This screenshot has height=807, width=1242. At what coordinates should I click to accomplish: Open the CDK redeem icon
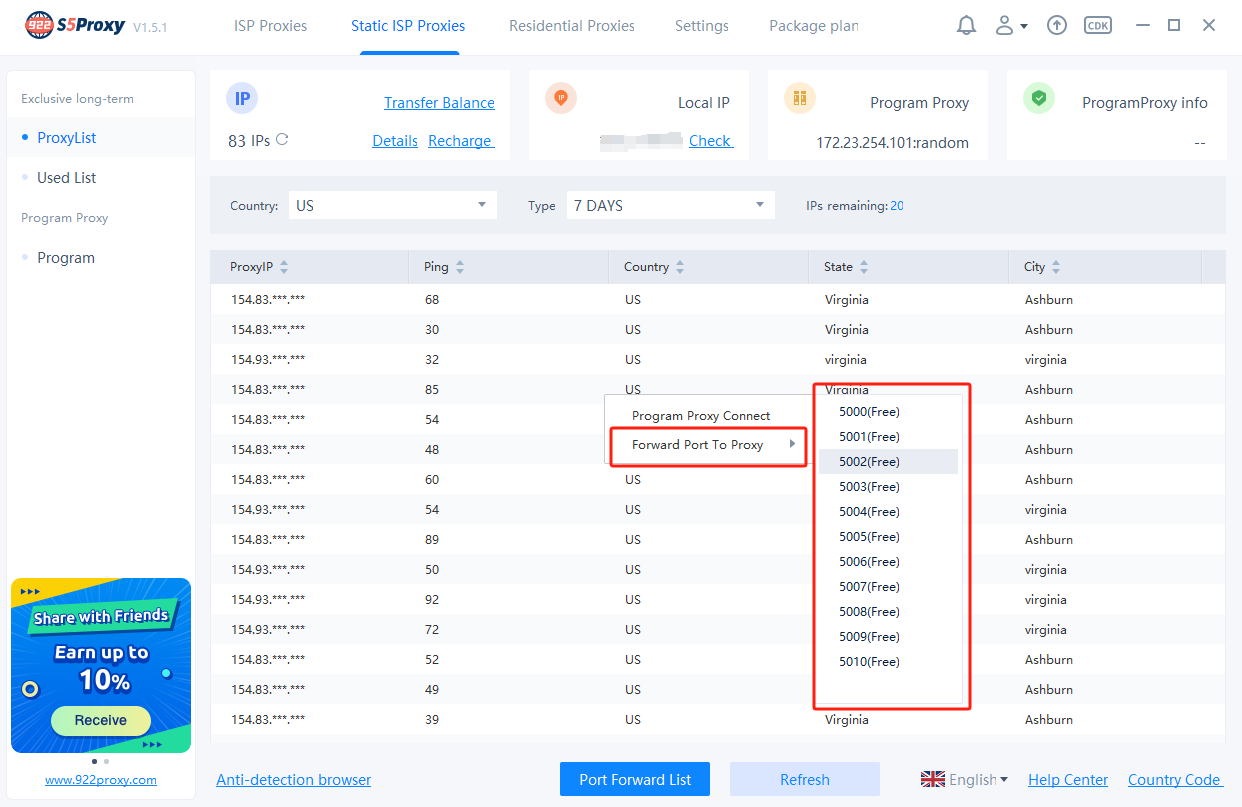coord(1098,26)
